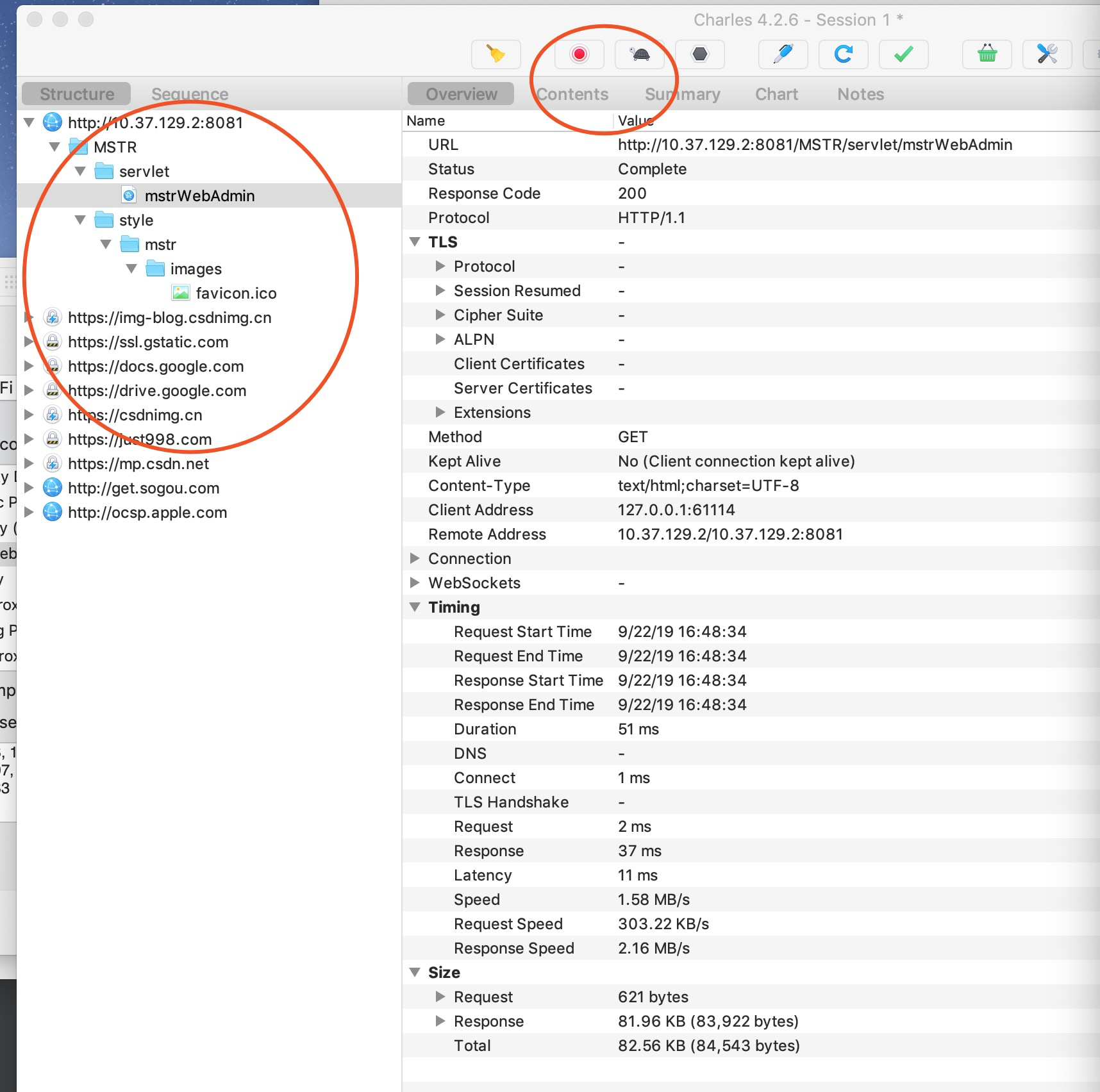This screenshot has width=1100, height=1092.
Task: Open the Chart tab
Action: (776, 94)
